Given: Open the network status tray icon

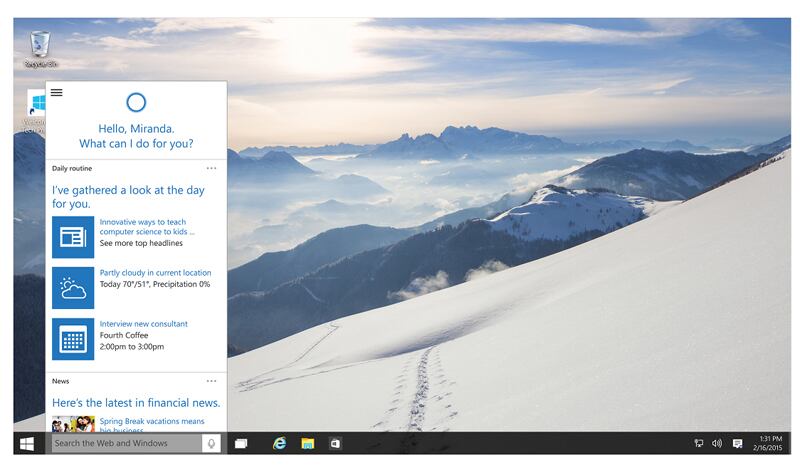Looking at the screenshot, I should coord(699,443).
